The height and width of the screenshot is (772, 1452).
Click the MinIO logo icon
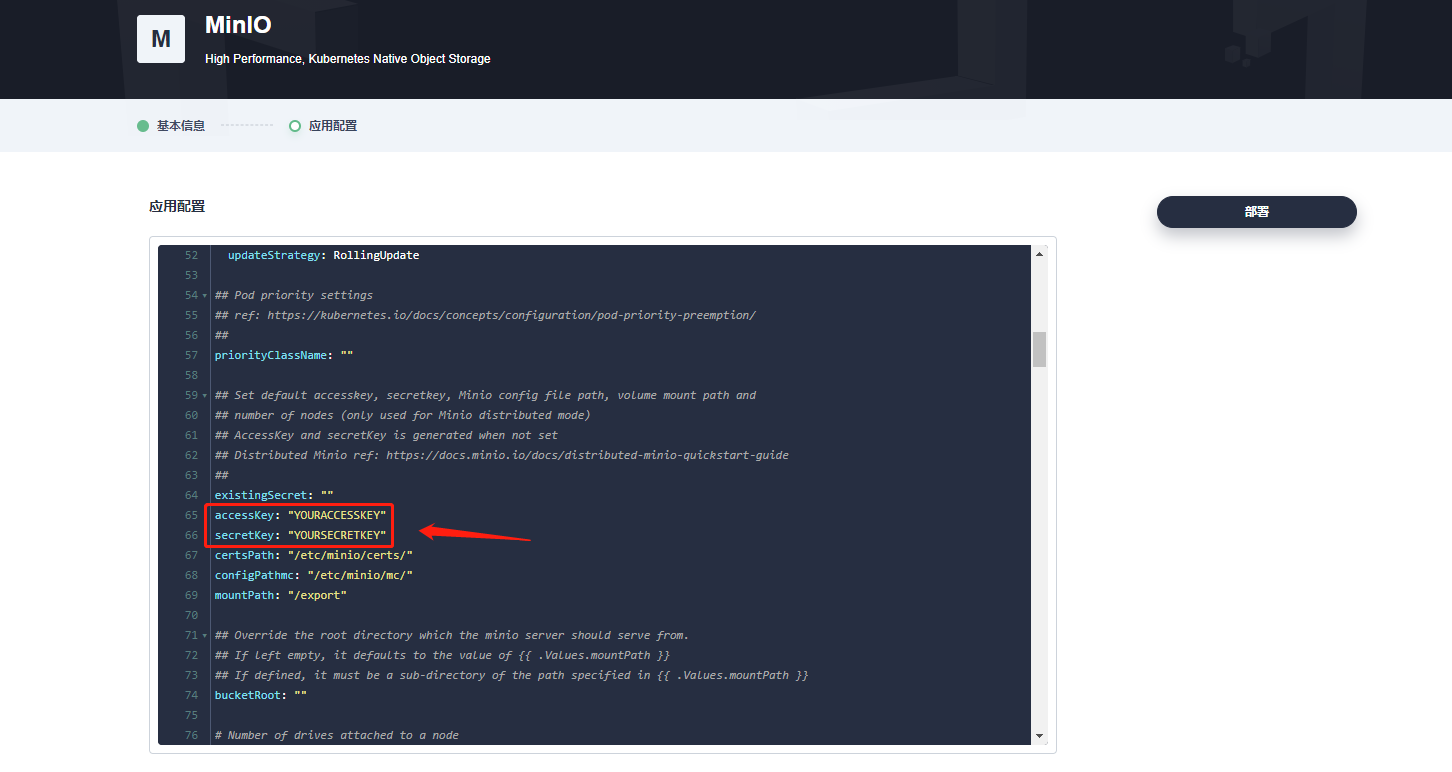[x=160, y=38]
